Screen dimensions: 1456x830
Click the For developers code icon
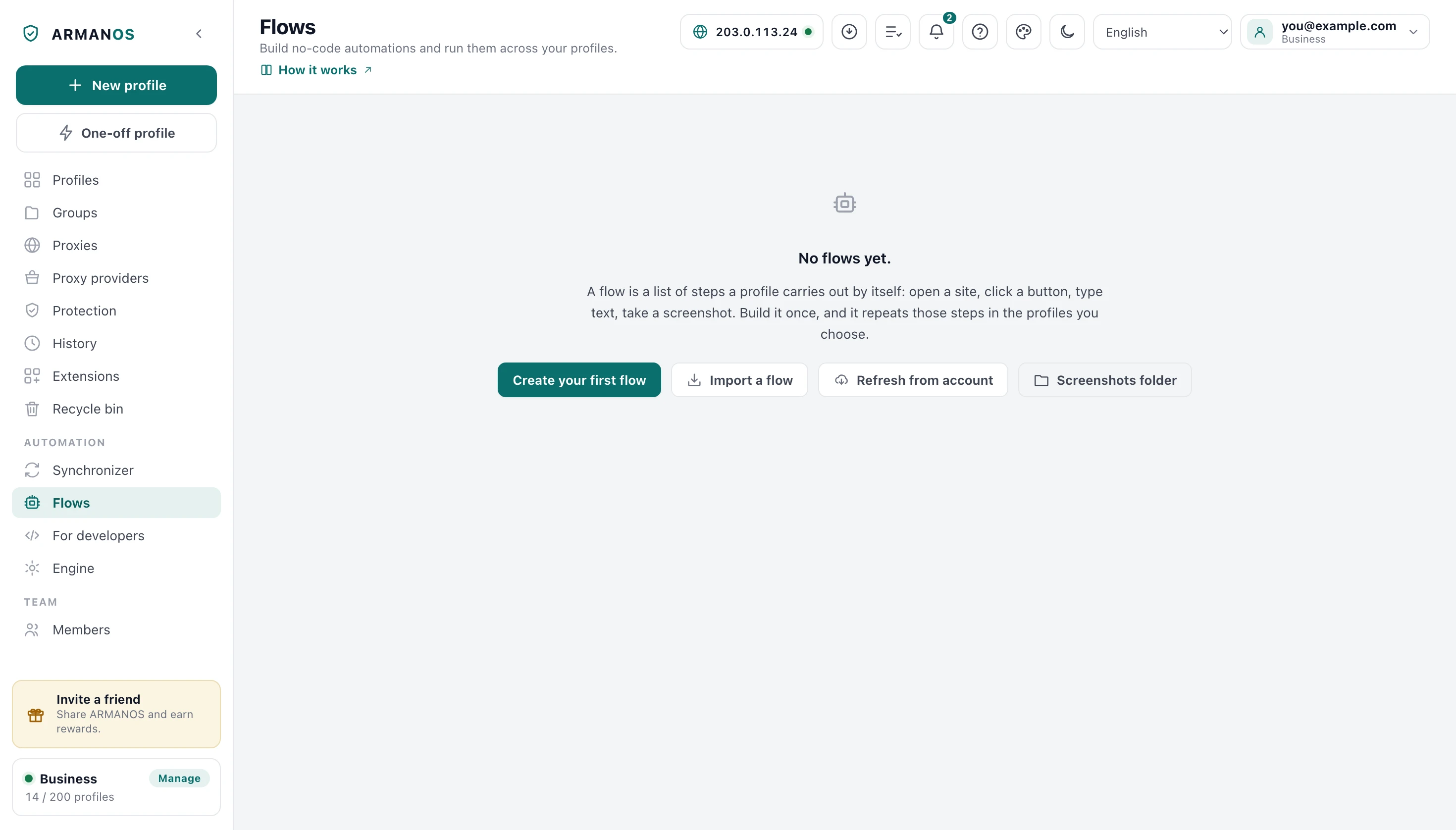pos(32,535)
